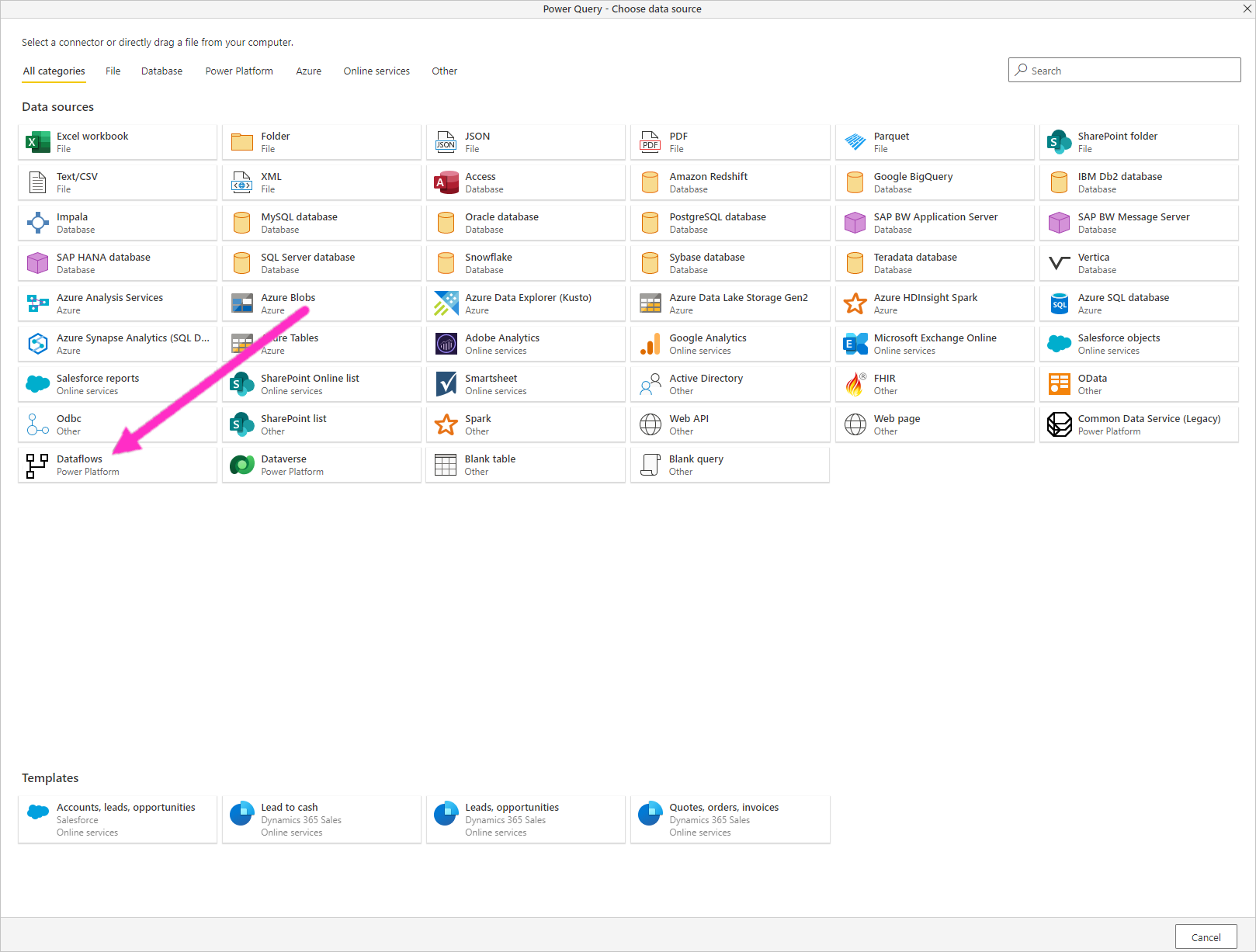Select the Amazon Redshift connector
Viewport: 1256px width, 952px height.
coord(730,182)
